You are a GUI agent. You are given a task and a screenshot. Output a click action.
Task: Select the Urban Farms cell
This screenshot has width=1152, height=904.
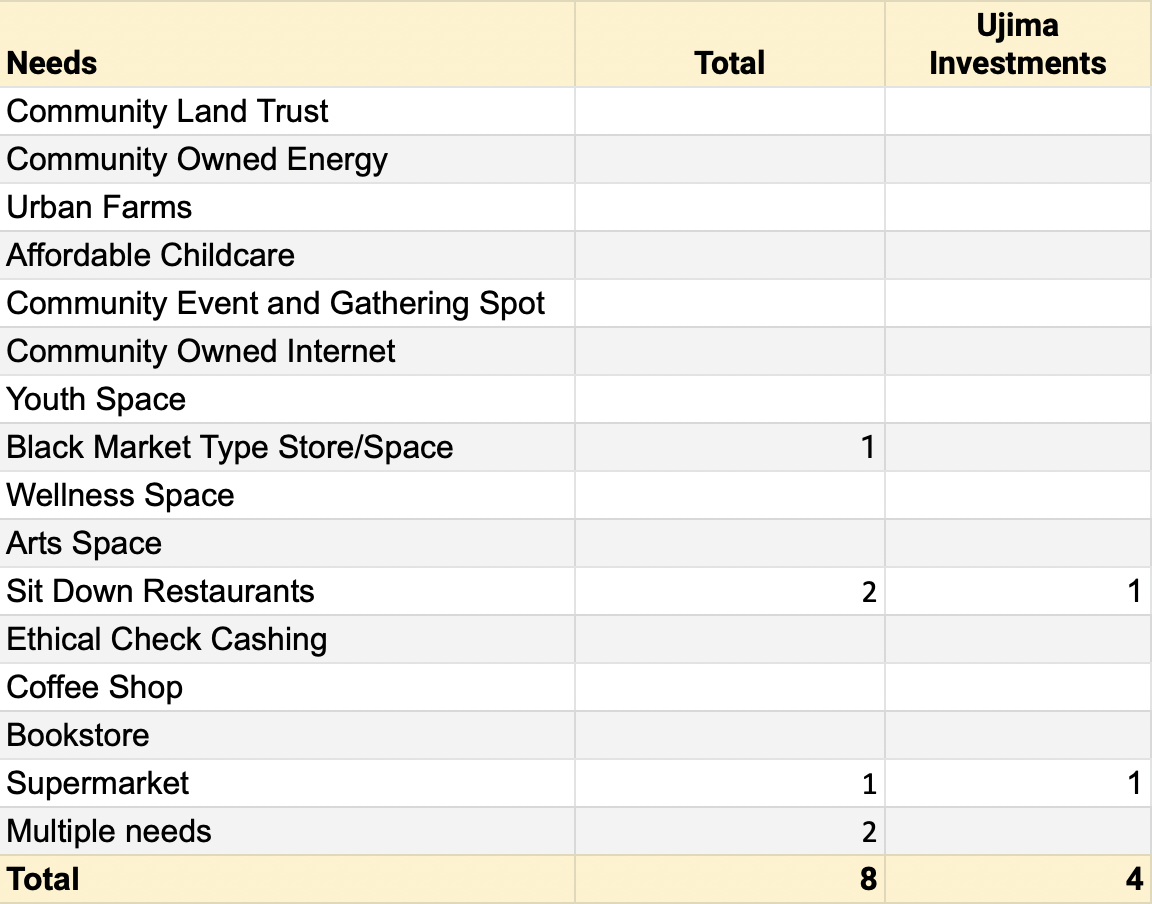coord(99,207)
